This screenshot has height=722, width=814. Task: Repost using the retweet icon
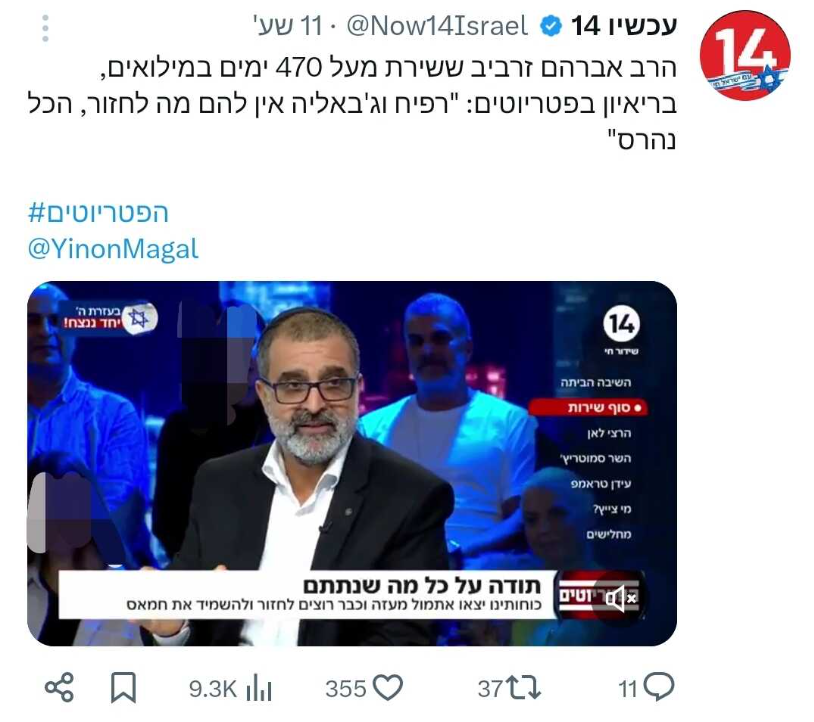pyautogui.click(x=524, y=688)
